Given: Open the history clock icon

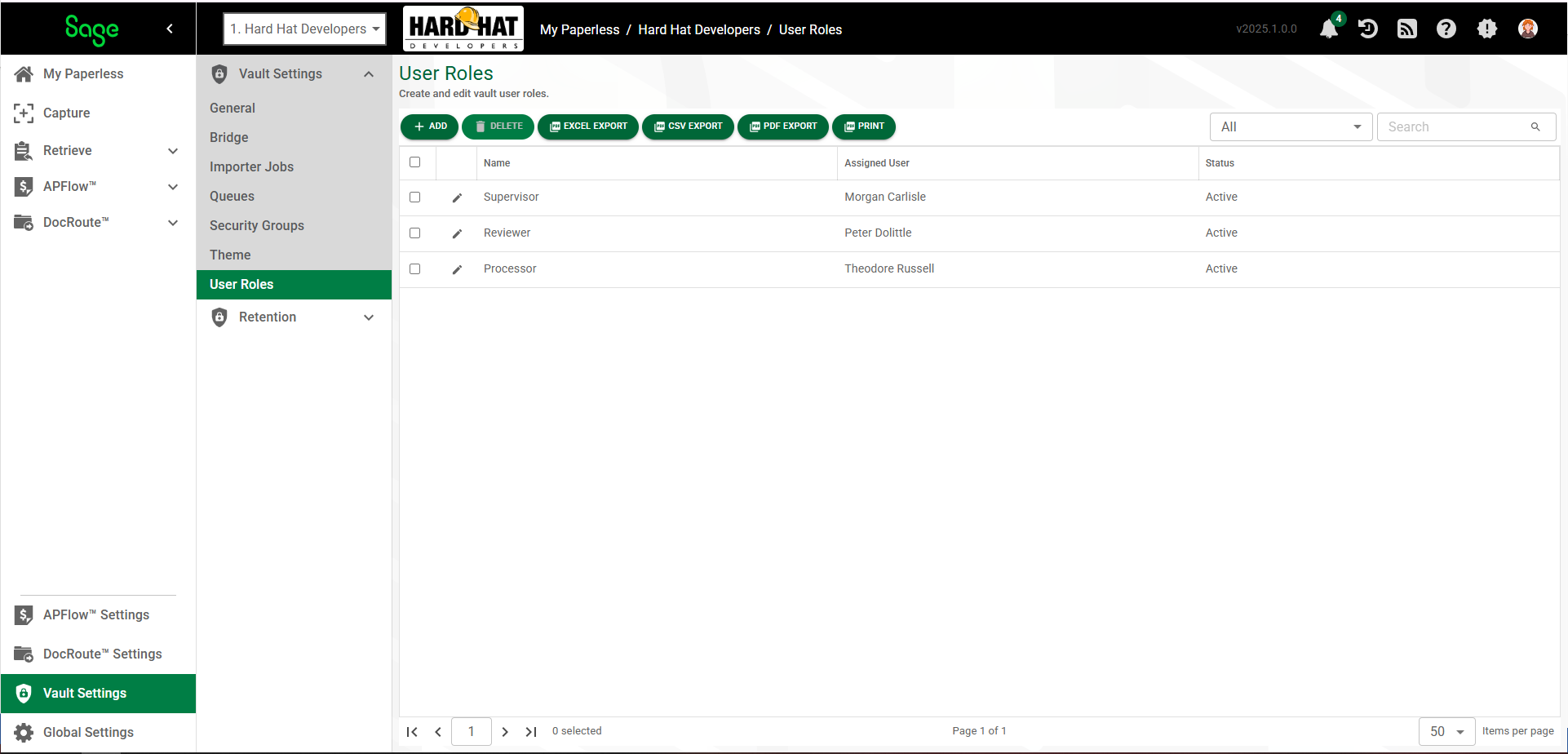Looking at the screenshot, I should tap(1368, 29).
